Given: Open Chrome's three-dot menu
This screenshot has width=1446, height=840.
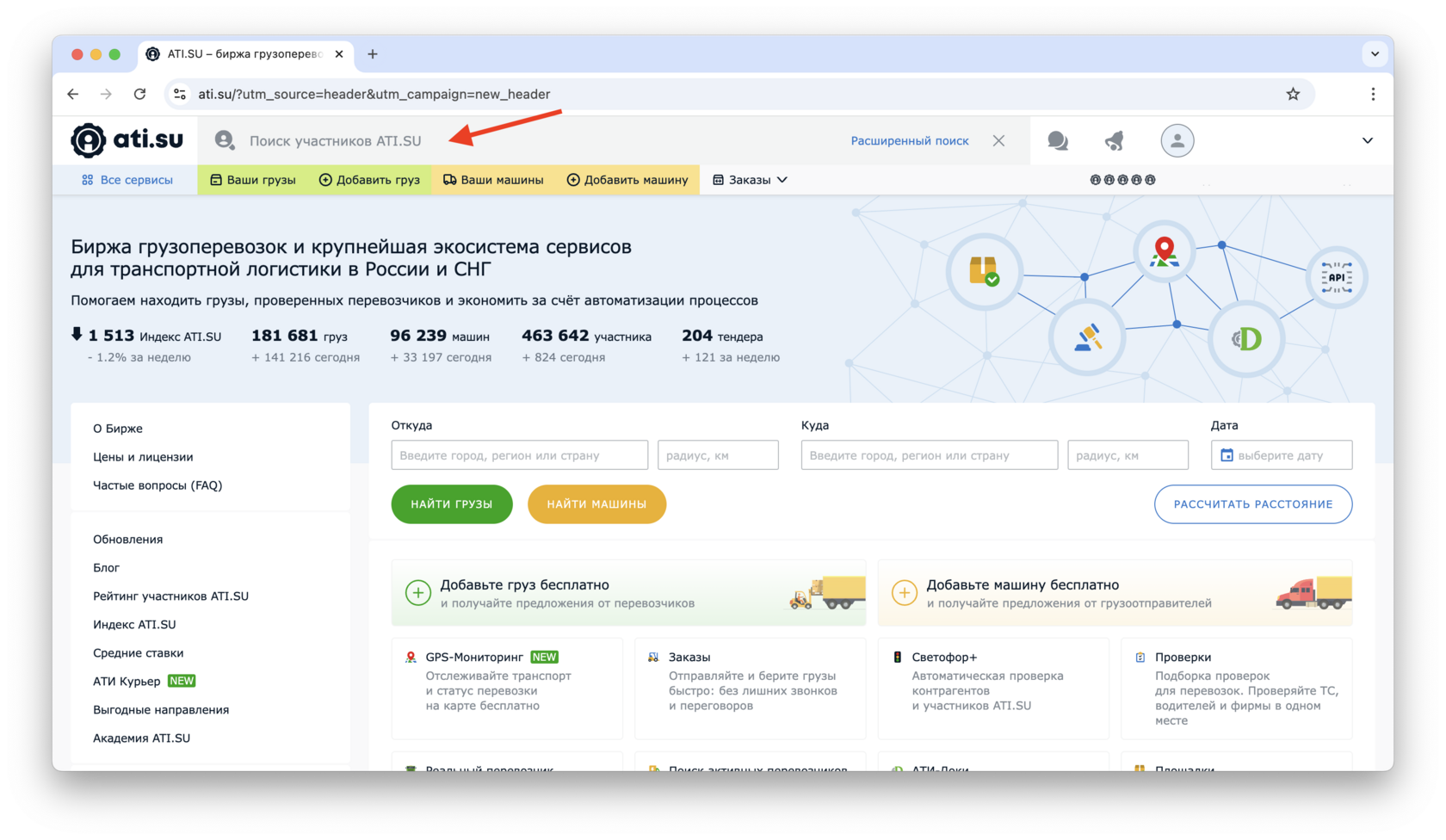Looking at the screenshot, I should coord(1373,94).
